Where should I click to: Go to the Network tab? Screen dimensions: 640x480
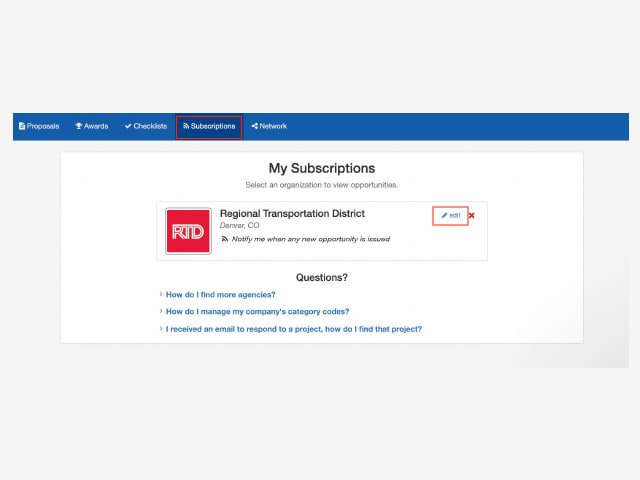269,126
